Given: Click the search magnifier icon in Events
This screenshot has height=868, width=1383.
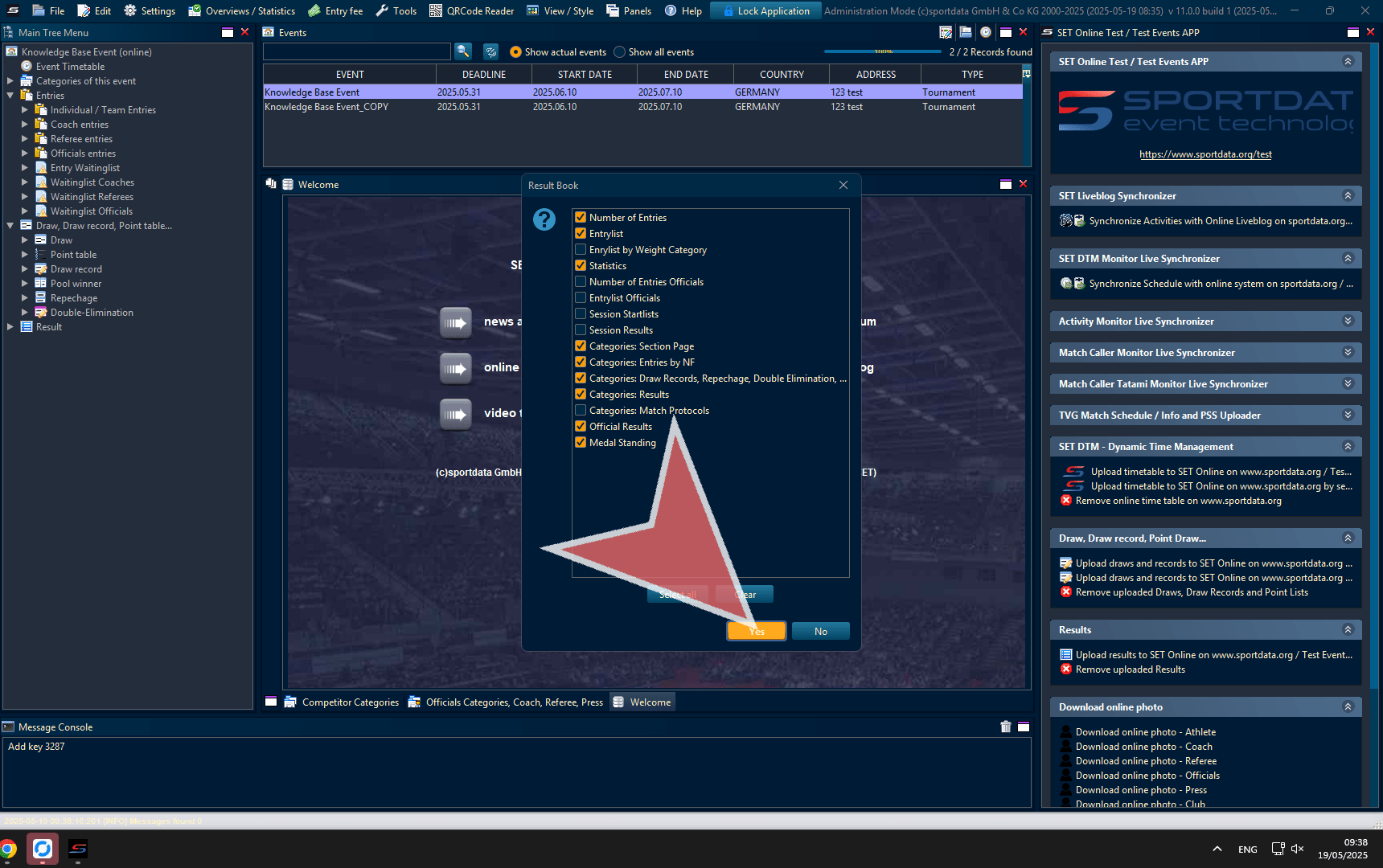Looking at the screenshot, I should tap(463, 51).
